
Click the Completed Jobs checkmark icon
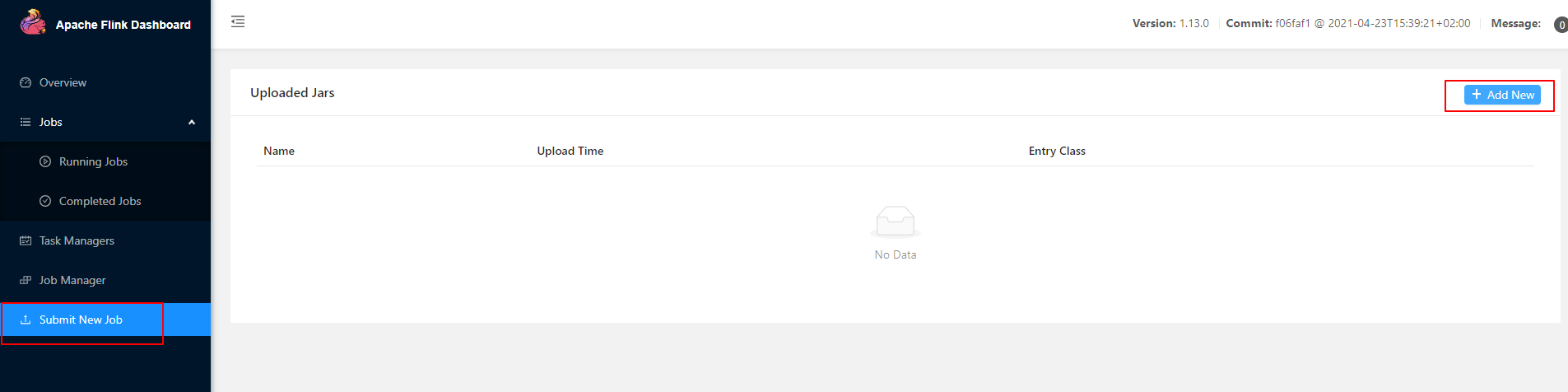click(45, 201)
